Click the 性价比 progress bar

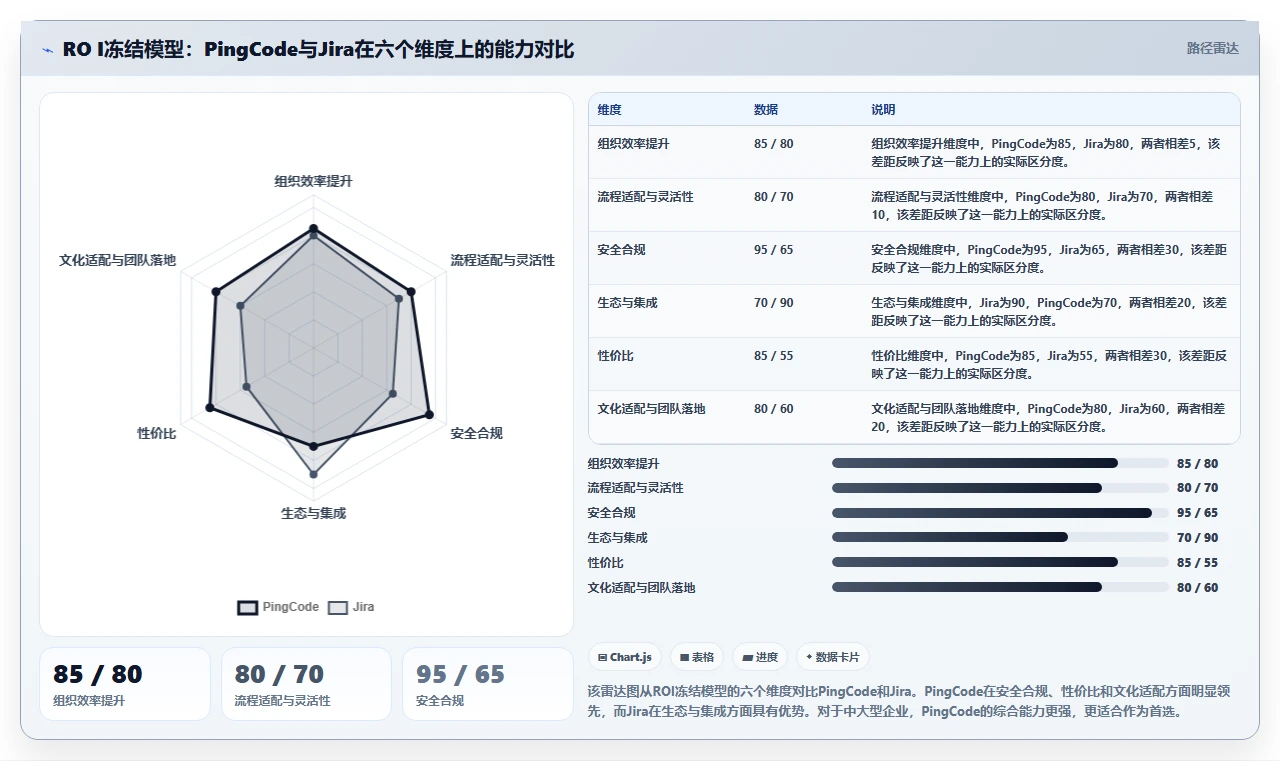coord(1000,562)
